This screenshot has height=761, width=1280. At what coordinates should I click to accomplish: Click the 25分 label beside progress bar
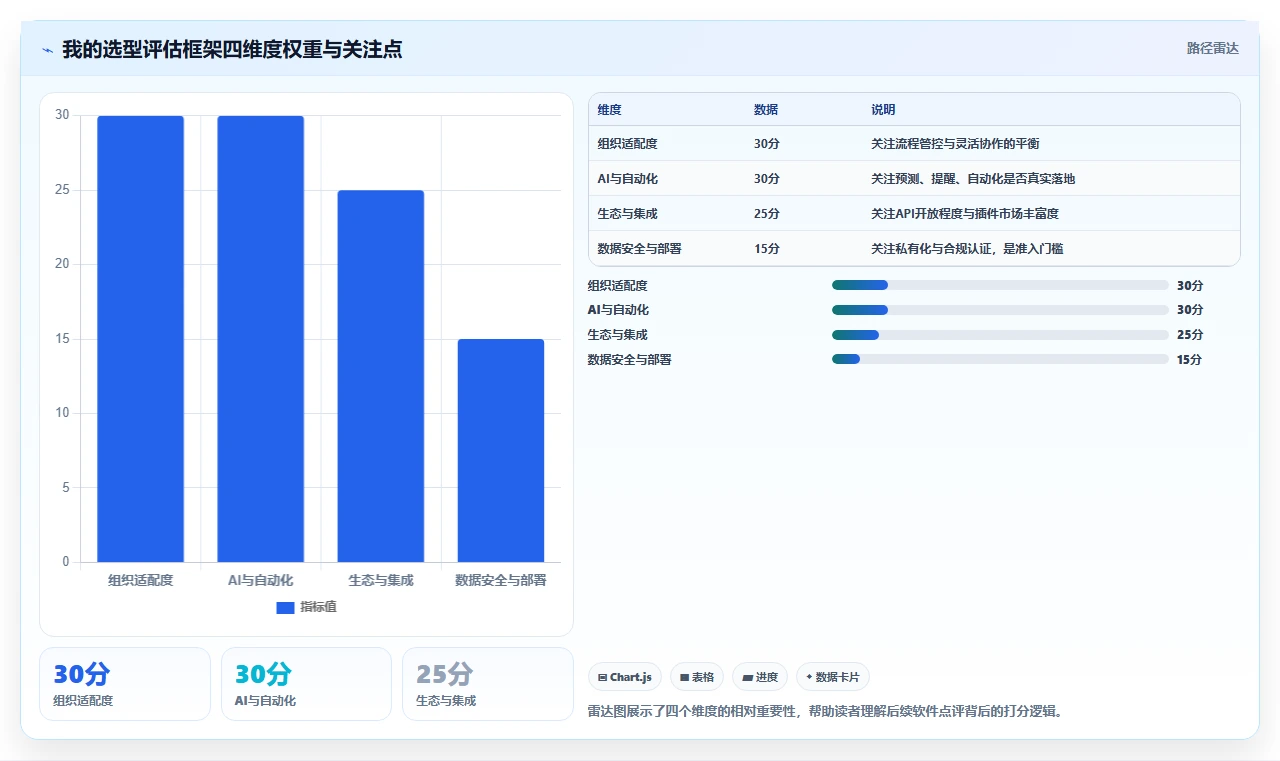[x=1190, y=335]
